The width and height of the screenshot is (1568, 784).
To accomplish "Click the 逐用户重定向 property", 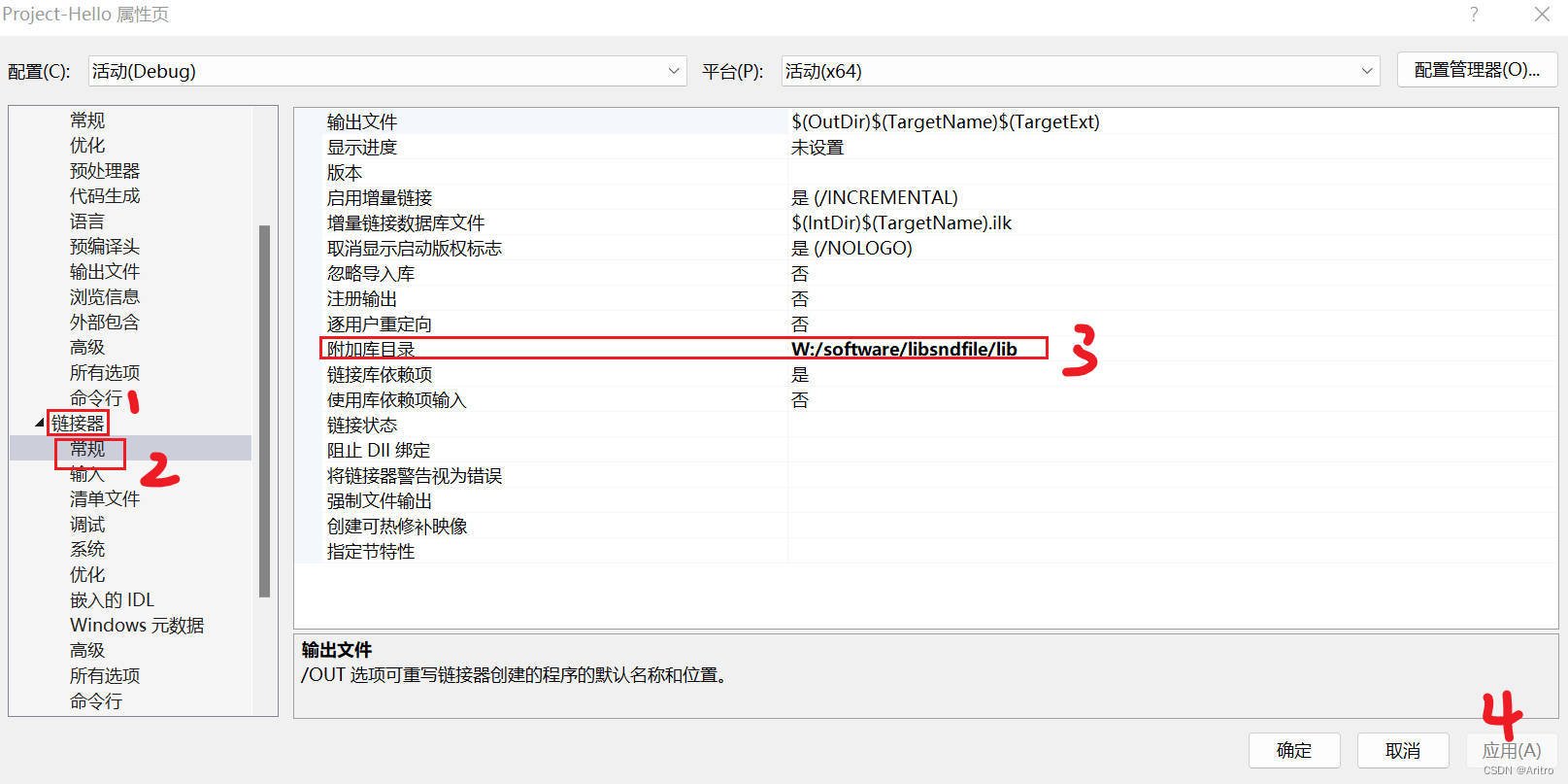I will 380,324.
